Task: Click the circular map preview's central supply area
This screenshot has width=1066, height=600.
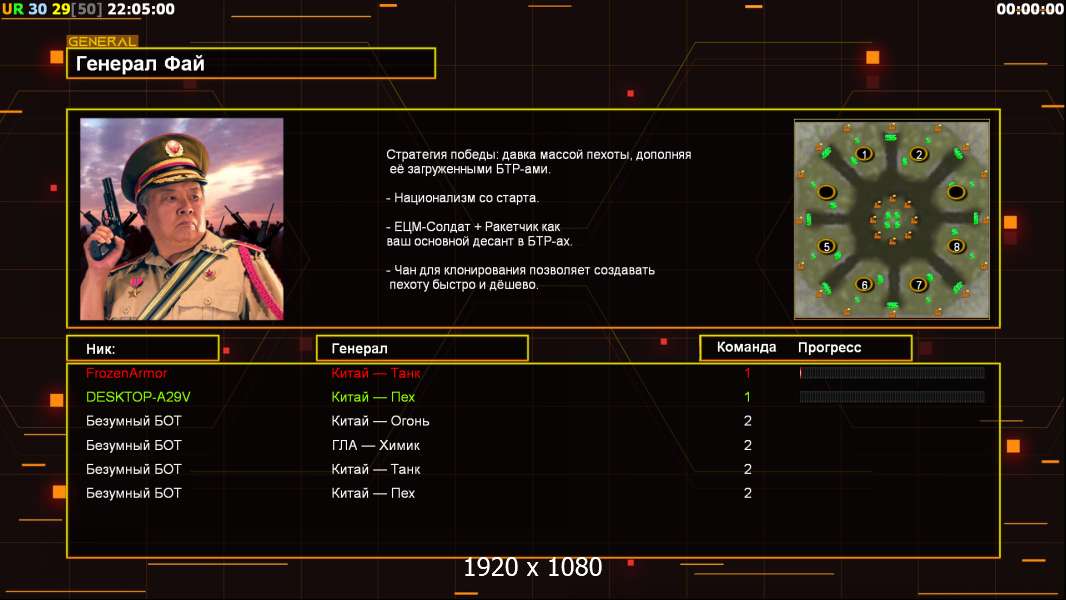Action: (x=892, y=219)
